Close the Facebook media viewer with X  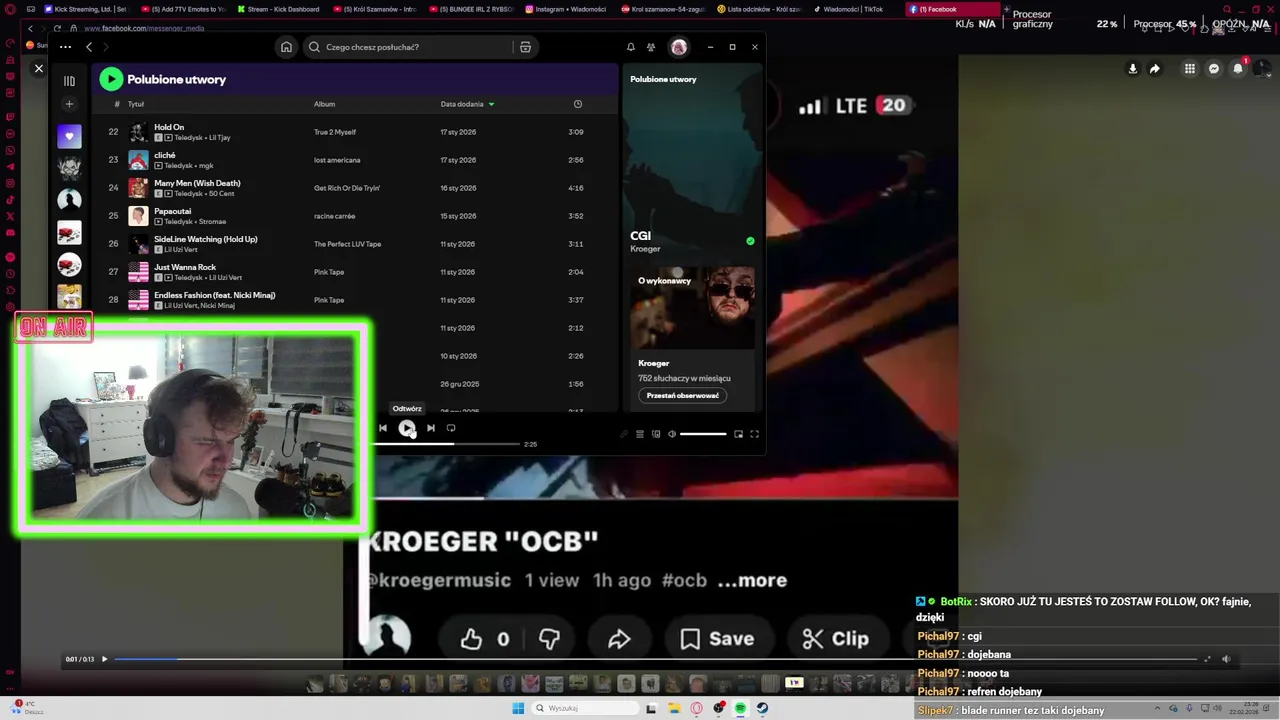click(x=39, y=68)
